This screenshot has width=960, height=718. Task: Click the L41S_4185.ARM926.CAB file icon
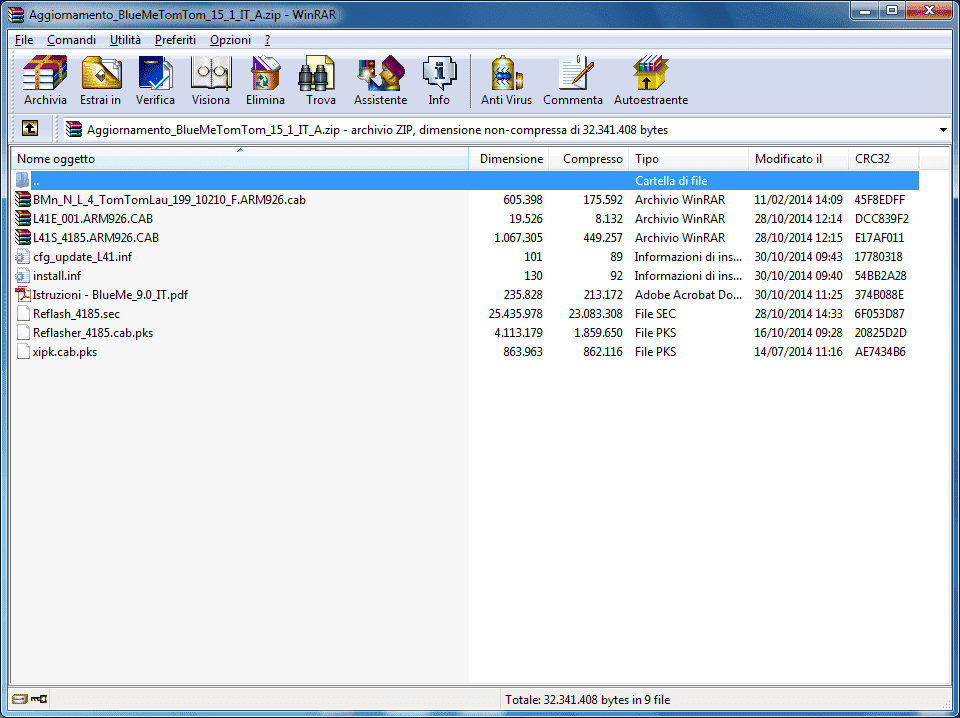23,237
